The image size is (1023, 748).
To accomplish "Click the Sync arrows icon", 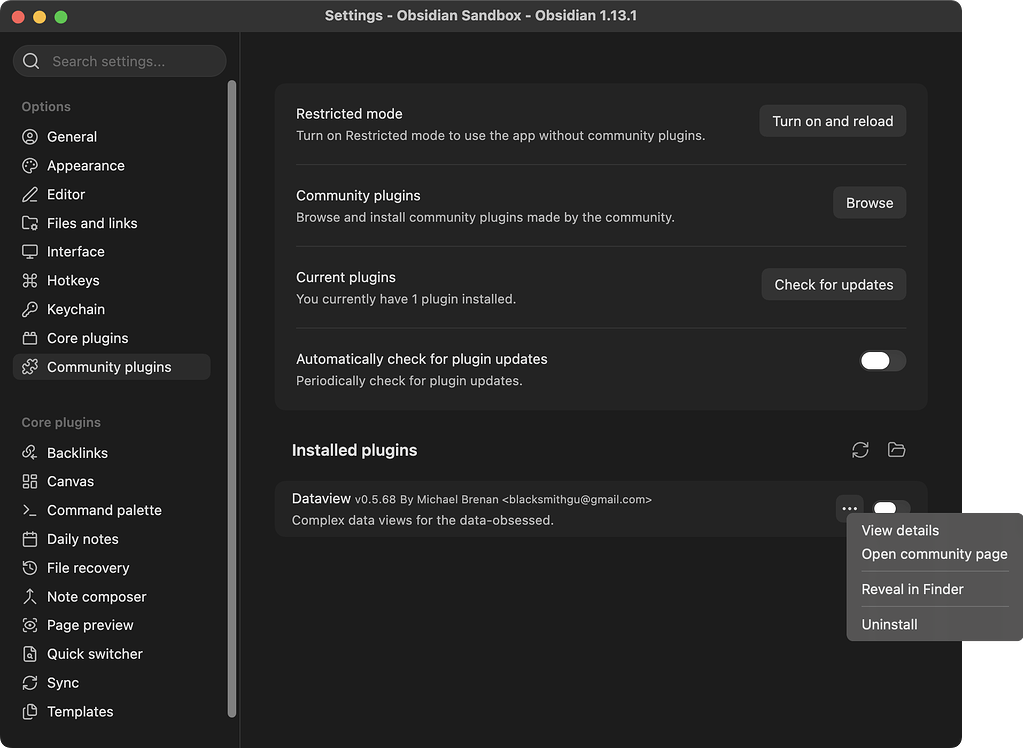I will 30,683.
